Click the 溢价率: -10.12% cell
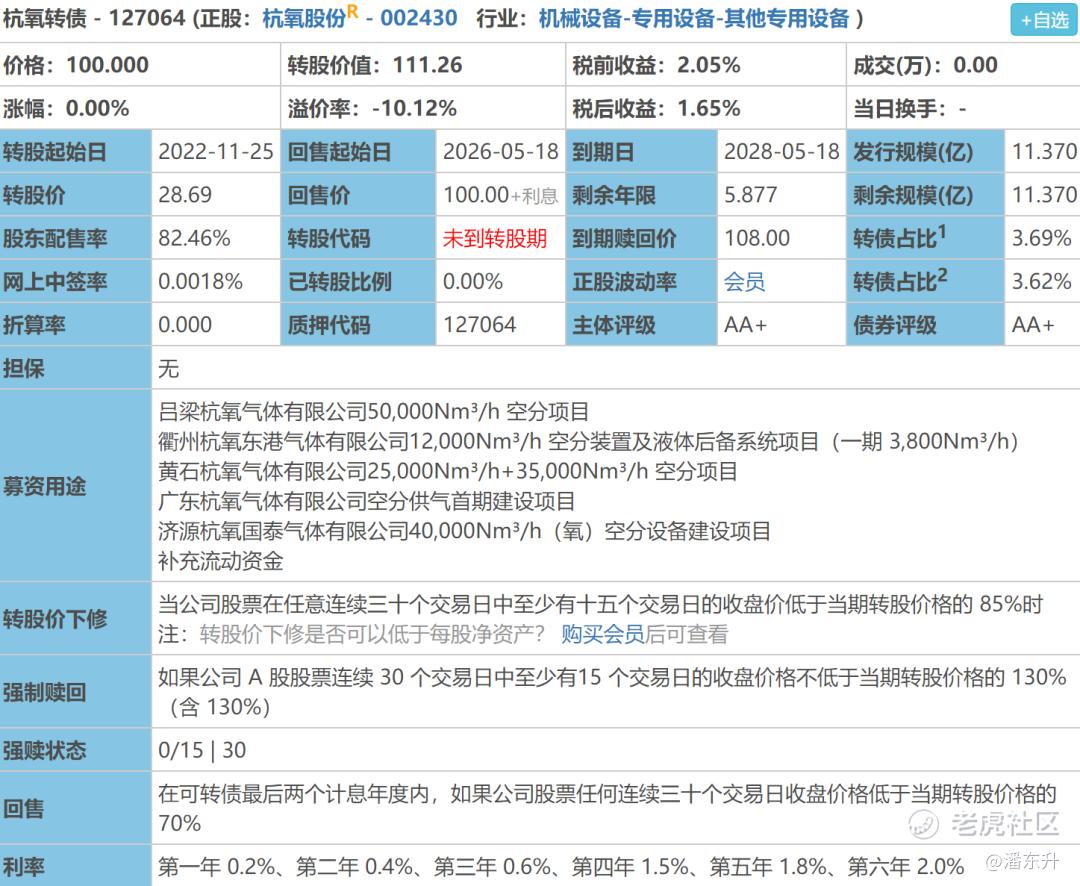Screen dimensions: 1080x886 [x=423, y=108]
